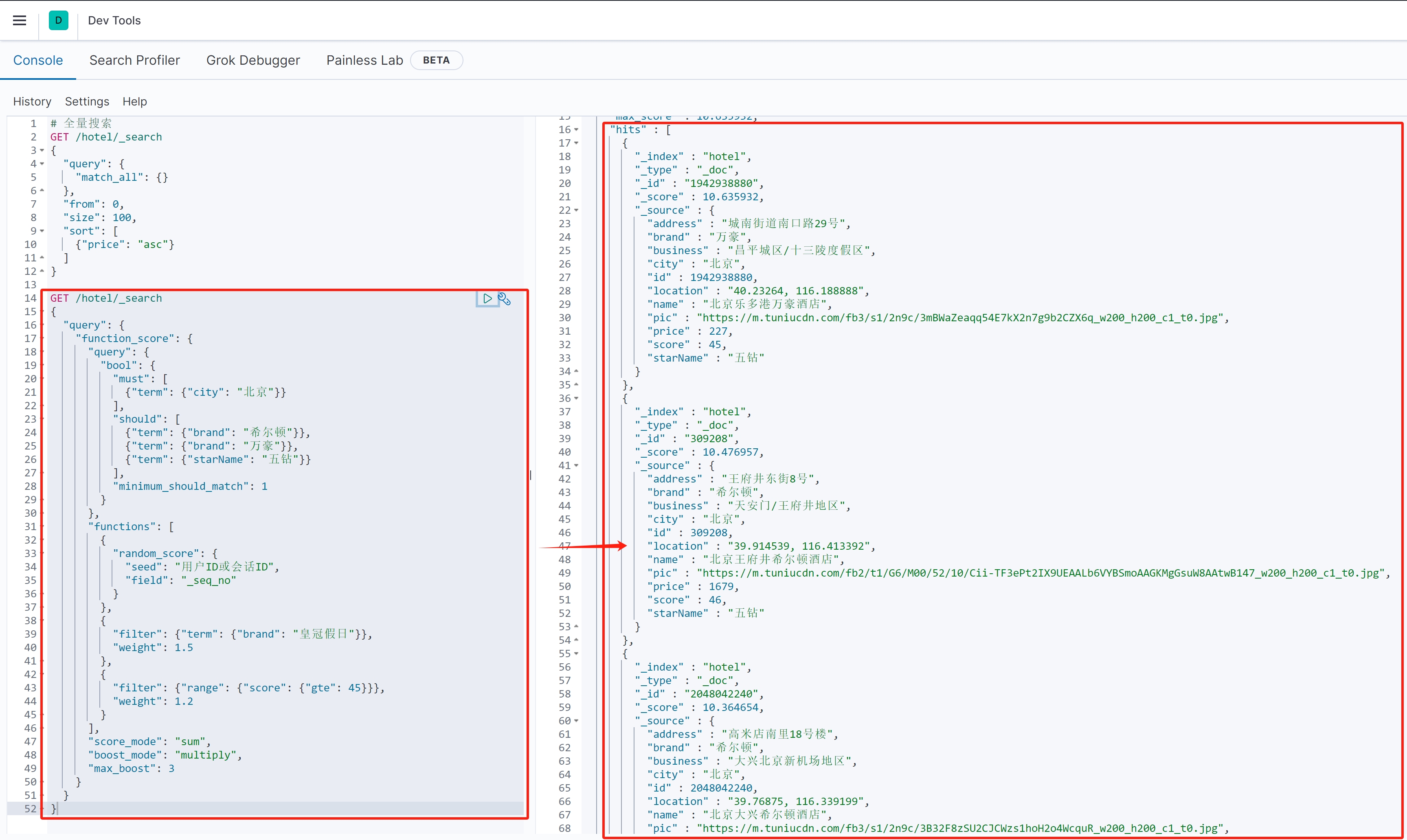
Task: Click the 3mBWaZeaqq54E7kX2n7g9b2CZX6q pic URL line
Action: (938, 318)
